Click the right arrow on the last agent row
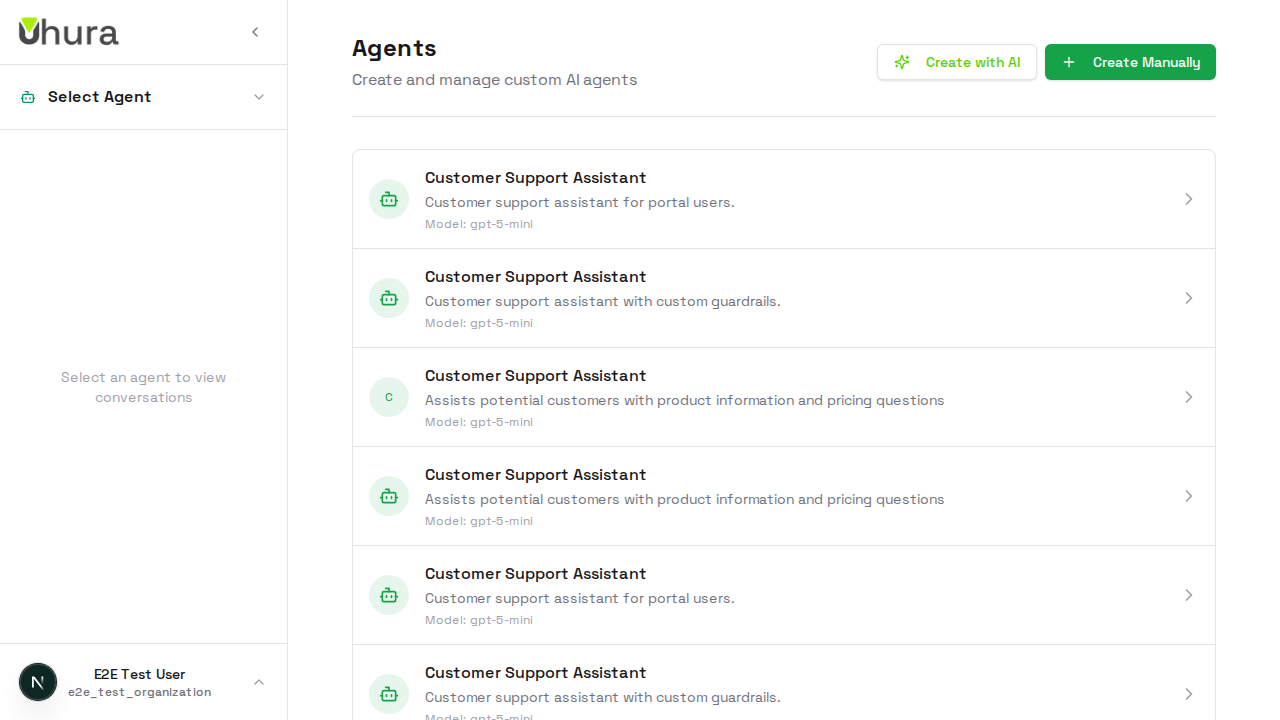The image size is (1280, 720). (1189, 693)
